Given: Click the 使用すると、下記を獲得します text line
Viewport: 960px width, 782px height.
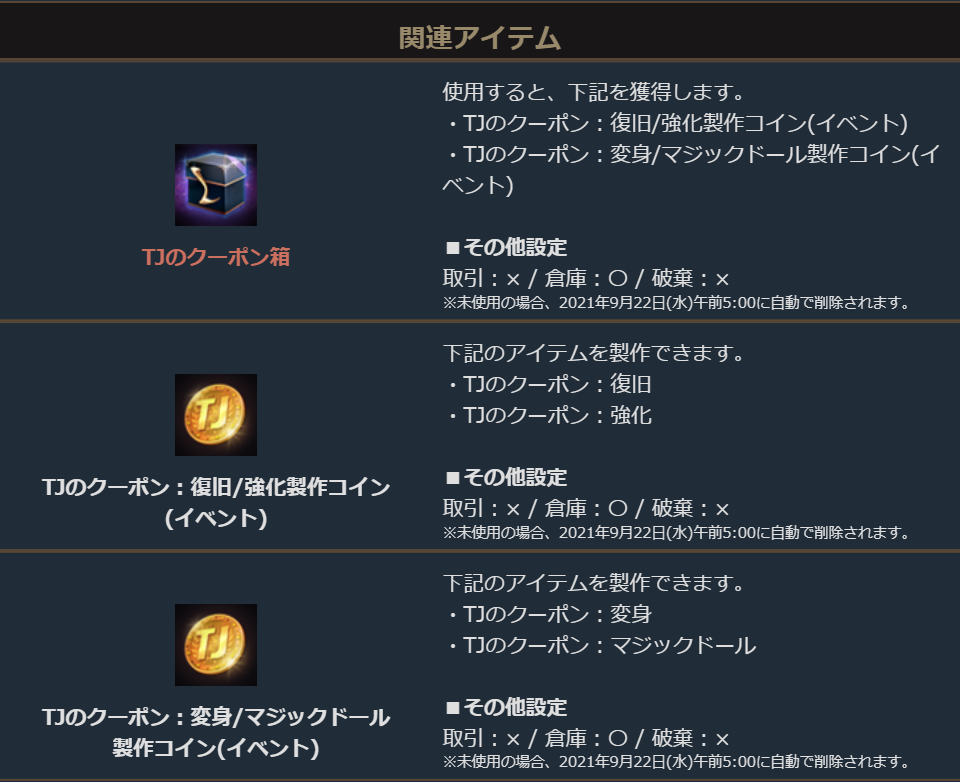Looking at the screenshot, I should coord(594,93).
